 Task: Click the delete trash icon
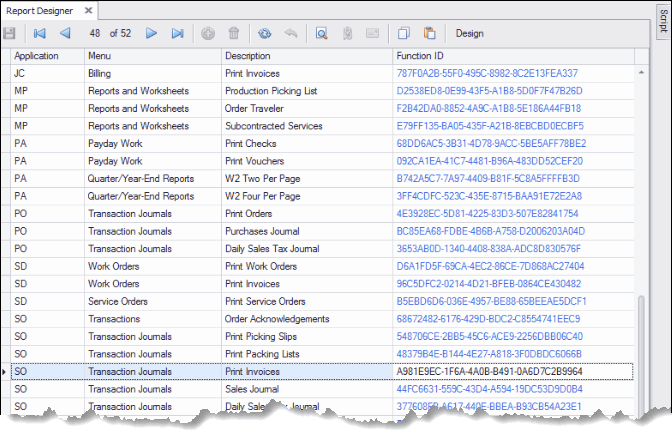(x=233, y=33)
